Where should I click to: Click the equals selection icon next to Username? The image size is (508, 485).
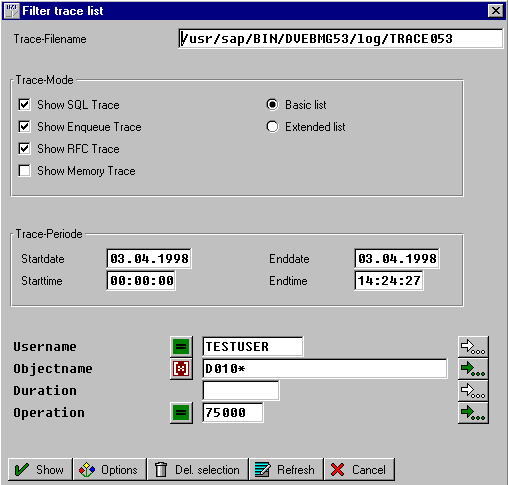[x=181, y=347]
